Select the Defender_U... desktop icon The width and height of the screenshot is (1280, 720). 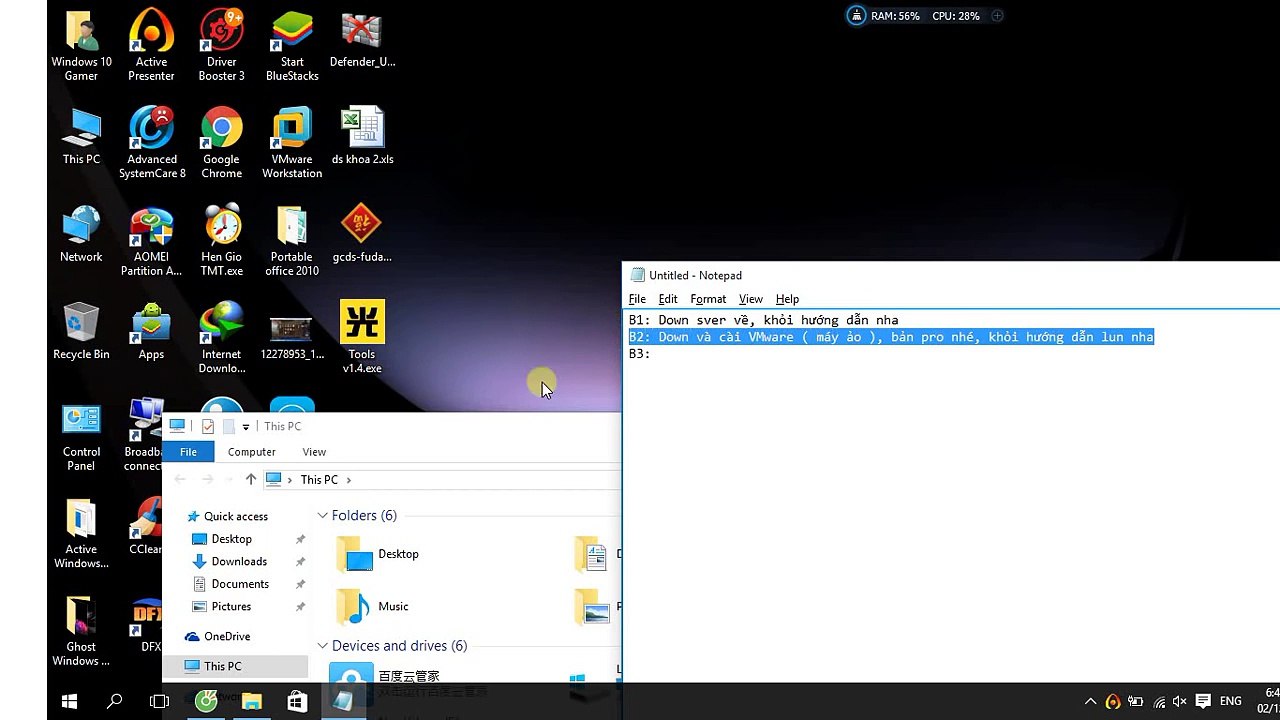click(362, 40)
